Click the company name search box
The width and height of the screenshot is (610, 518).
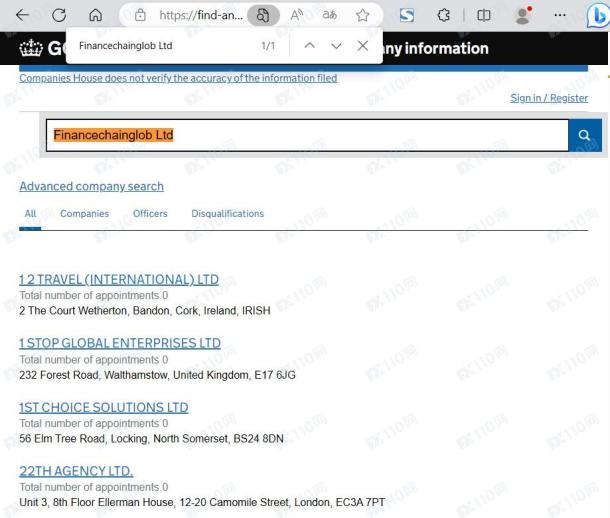(x=307, y=135)
